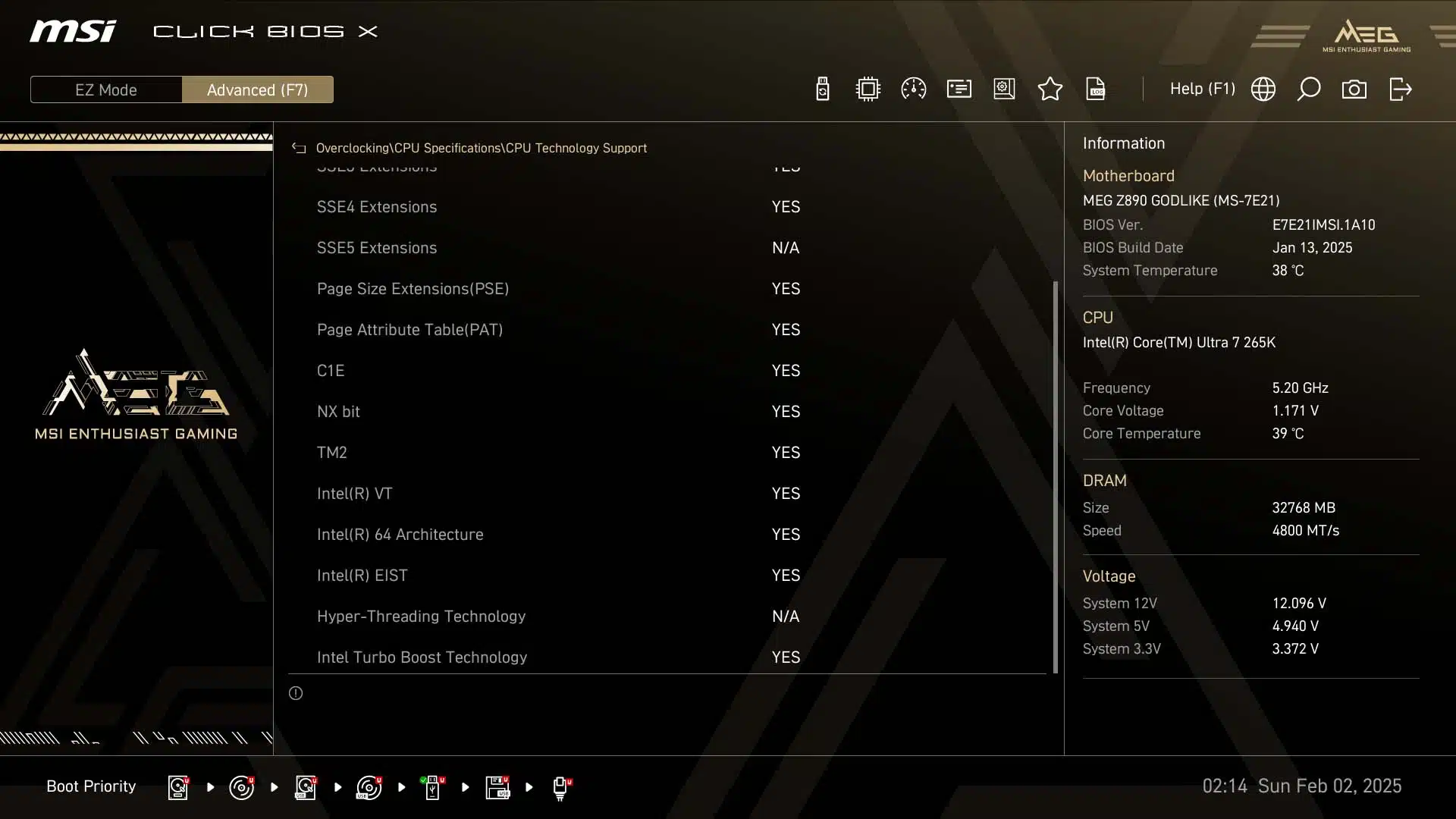
Task: Select the optical disc boot device
Action: [x=242, y=787]
